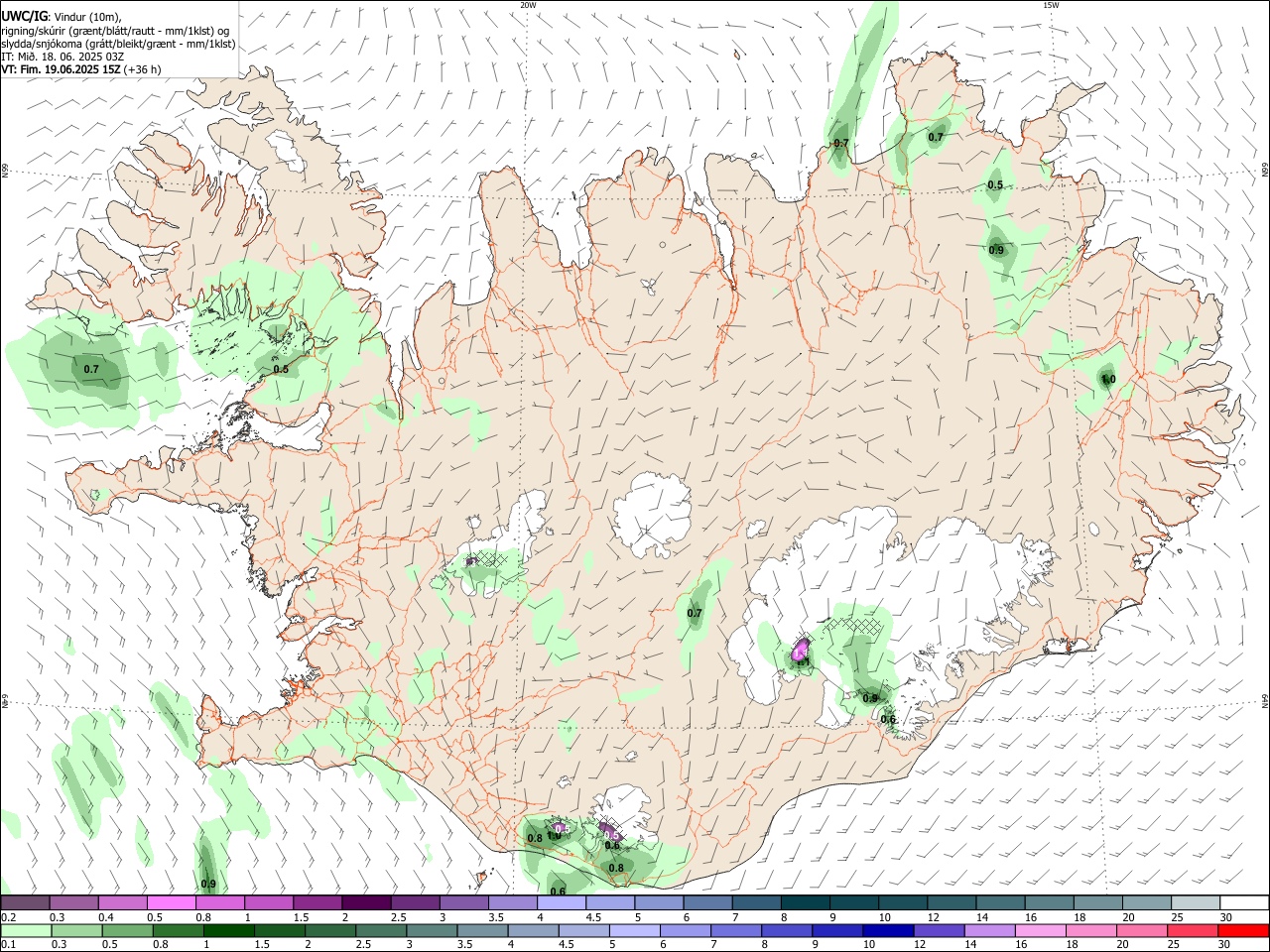Click the light pink 16–18 rain swatch
1270x952 pixels.
(x=1041, y=931)
